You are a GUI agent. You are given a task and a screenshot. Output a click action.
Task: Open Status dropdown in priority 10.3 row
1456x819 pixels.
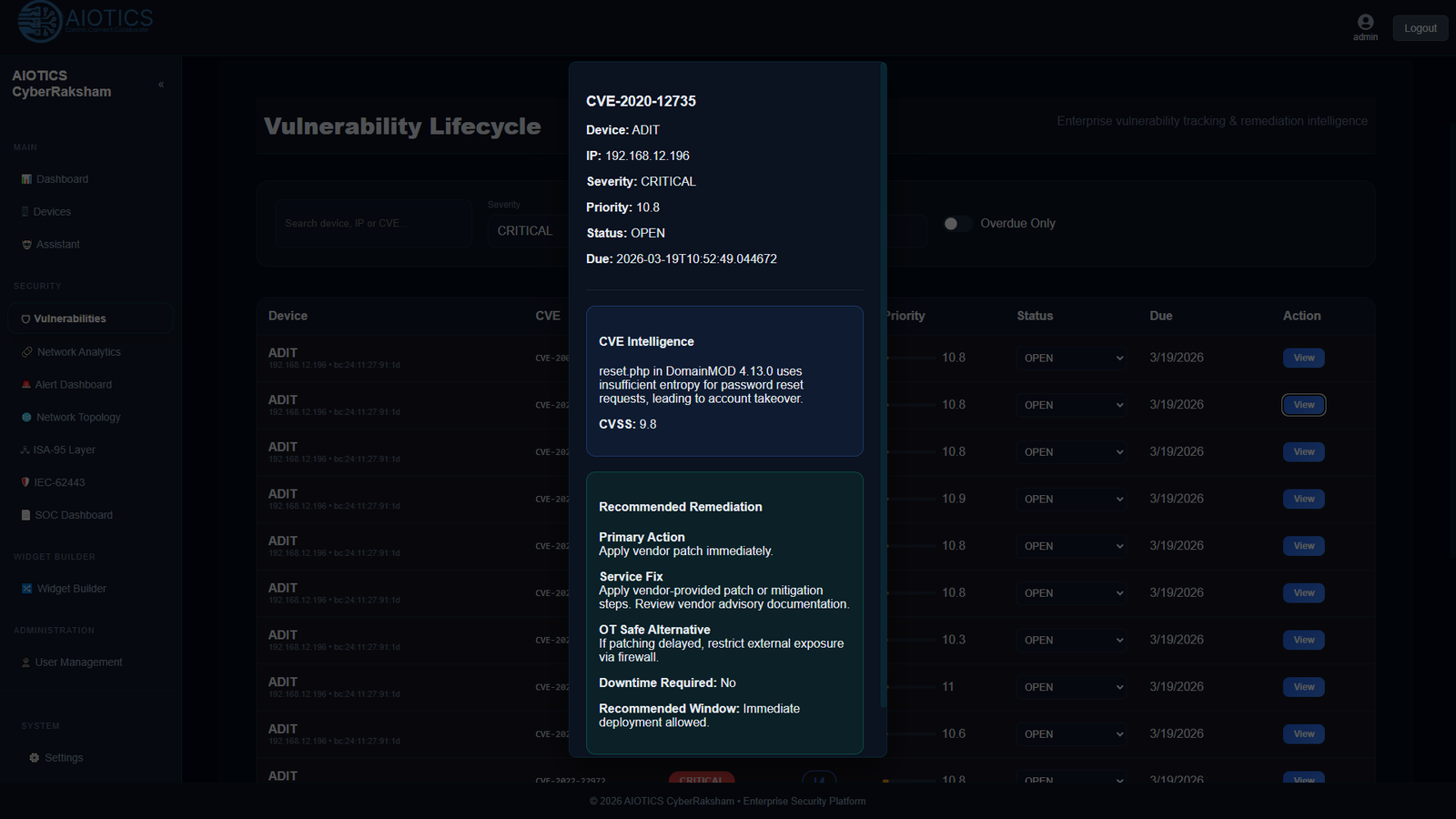pyautogui.click(x=1072, y=641)
